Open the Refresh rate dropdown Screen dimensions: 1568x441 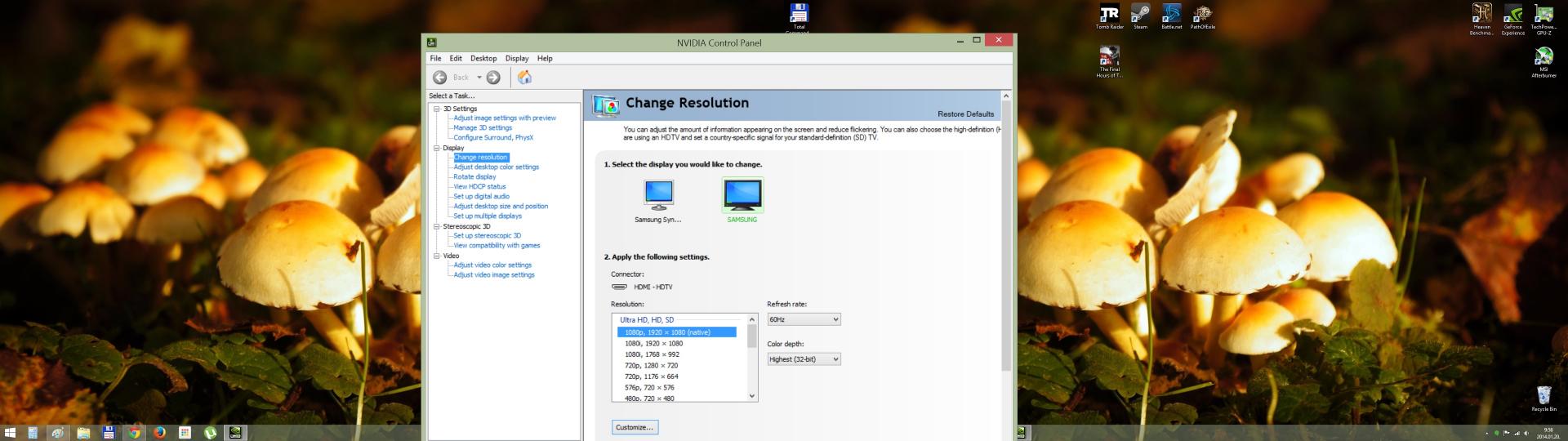coord(804,319)
